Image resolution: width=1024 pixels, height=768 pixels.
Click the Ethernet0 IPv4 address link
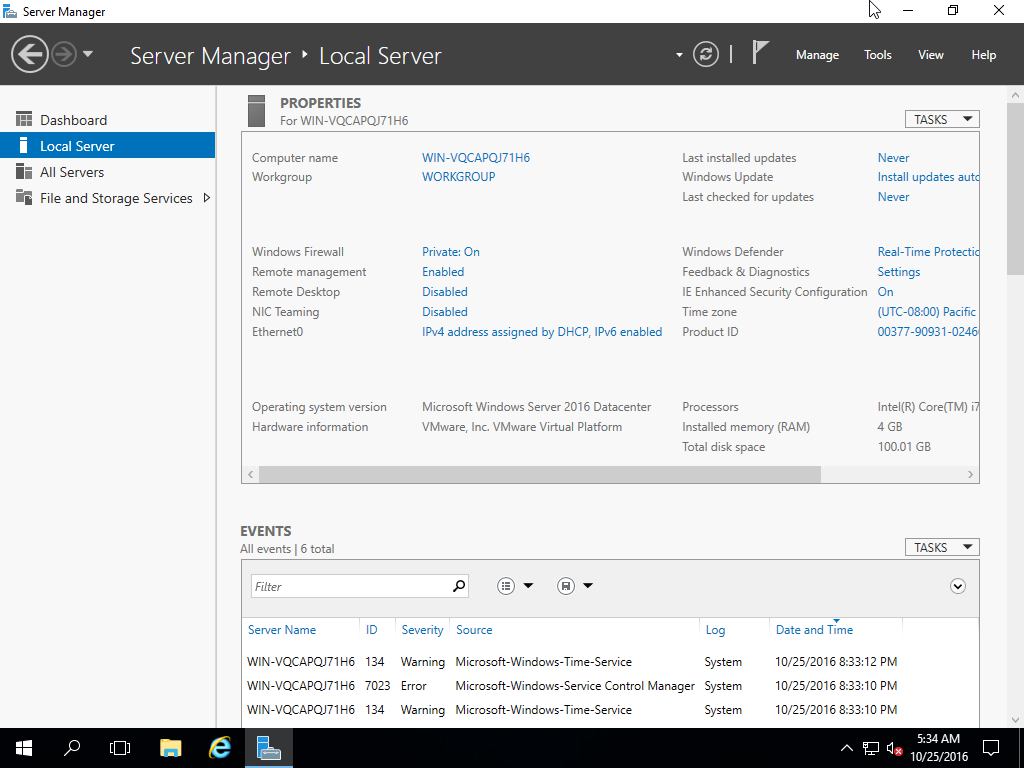click(x=542, y=332)
